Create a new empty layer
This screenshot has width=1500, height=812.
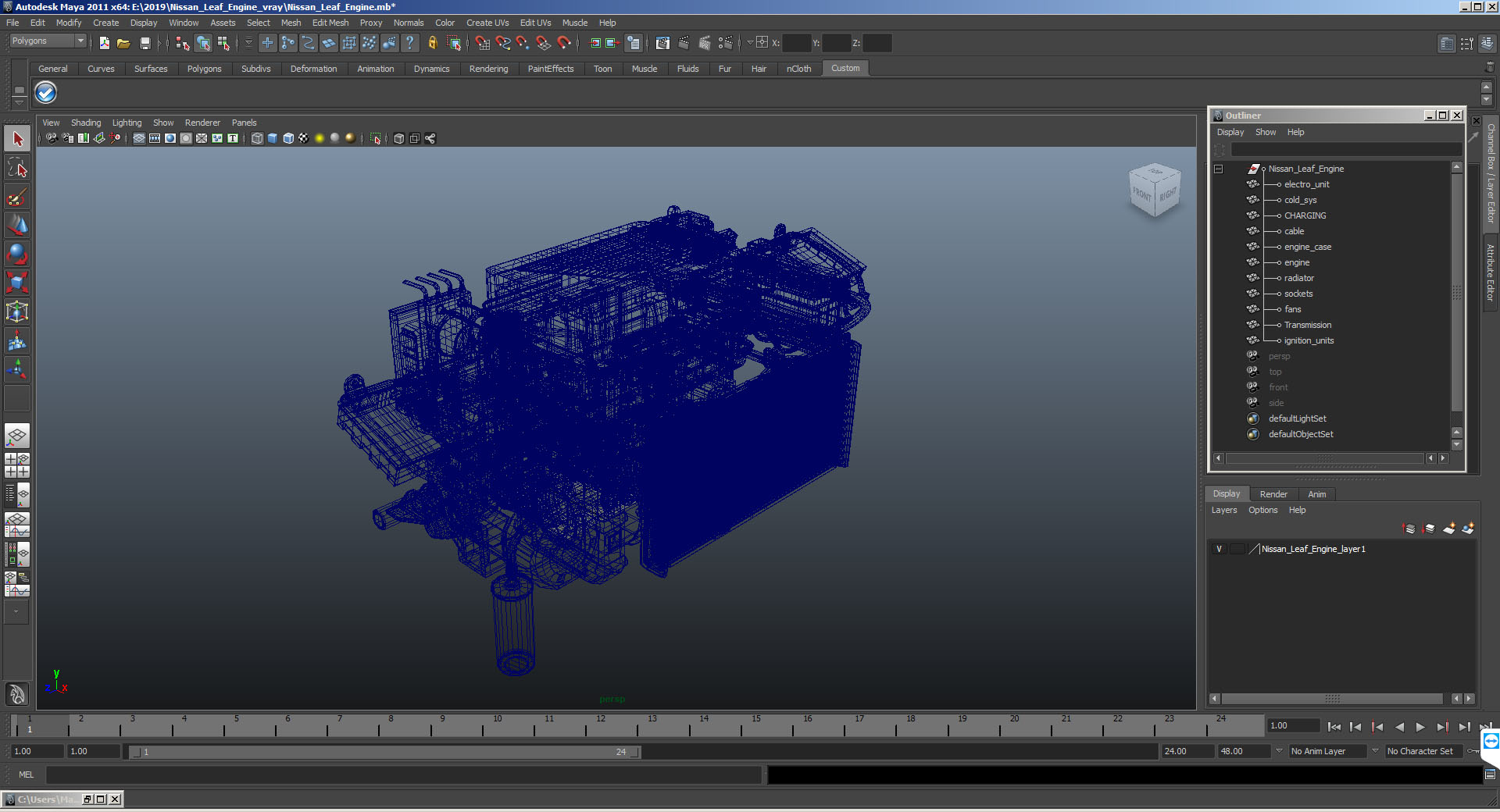tap(1449, 529)
